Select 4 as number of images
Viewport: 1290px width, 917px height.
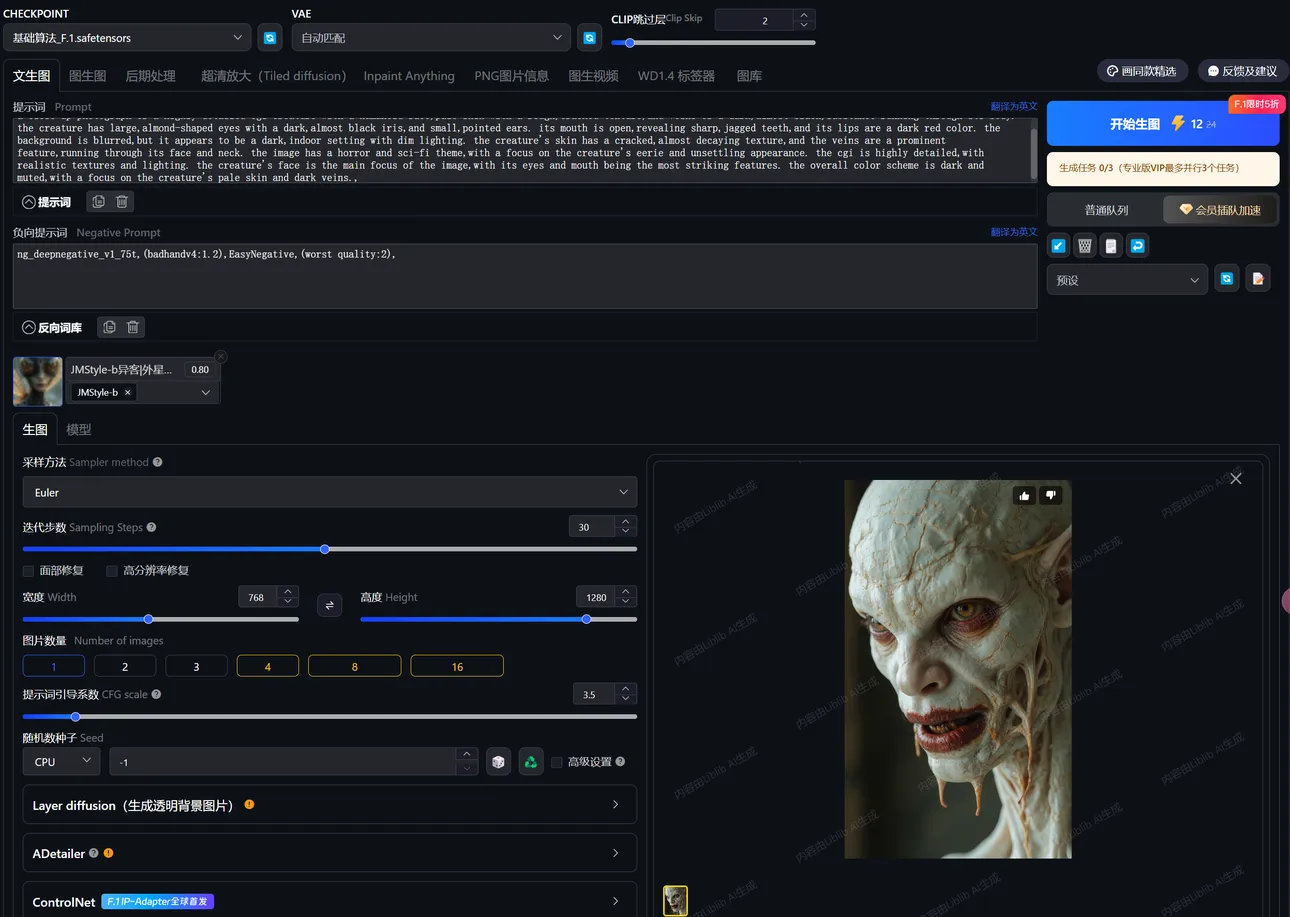tap(267, 666)
